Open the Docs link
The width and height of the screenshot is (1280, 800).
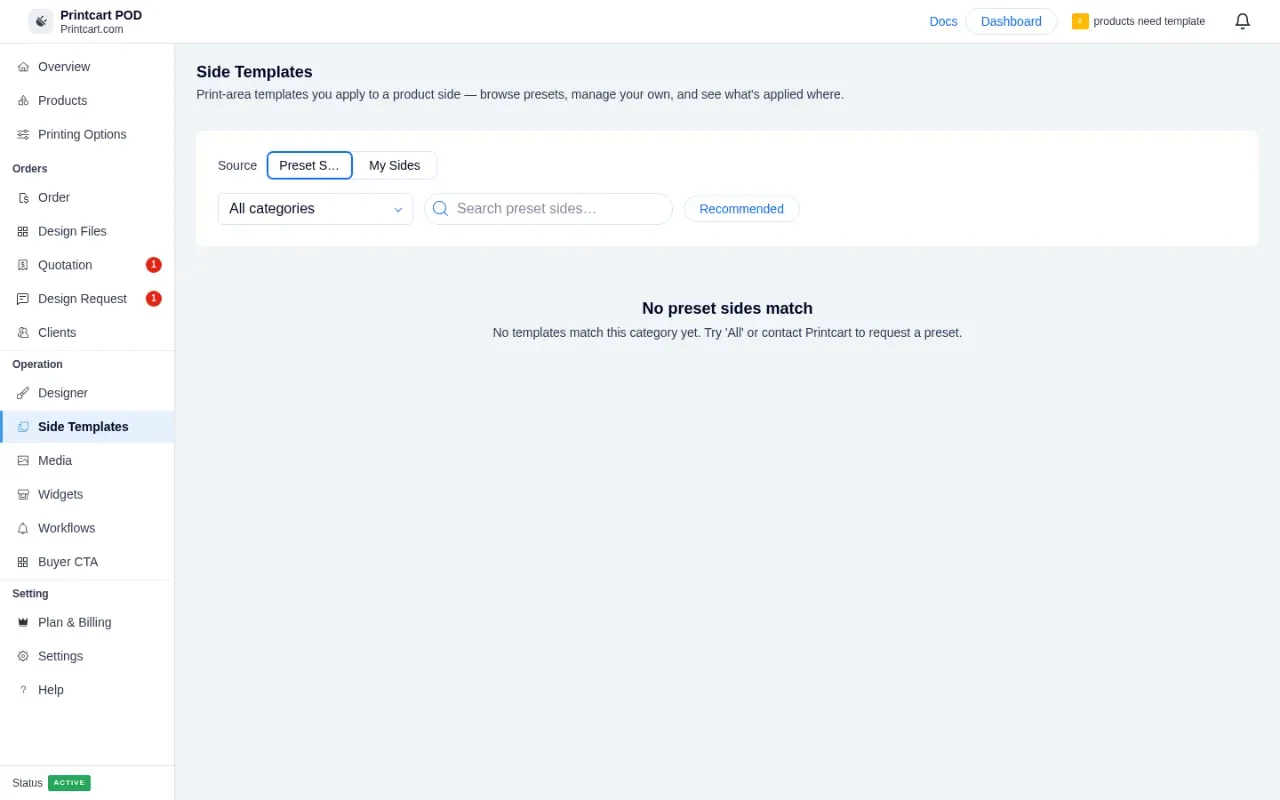click(x=943, y=21)
